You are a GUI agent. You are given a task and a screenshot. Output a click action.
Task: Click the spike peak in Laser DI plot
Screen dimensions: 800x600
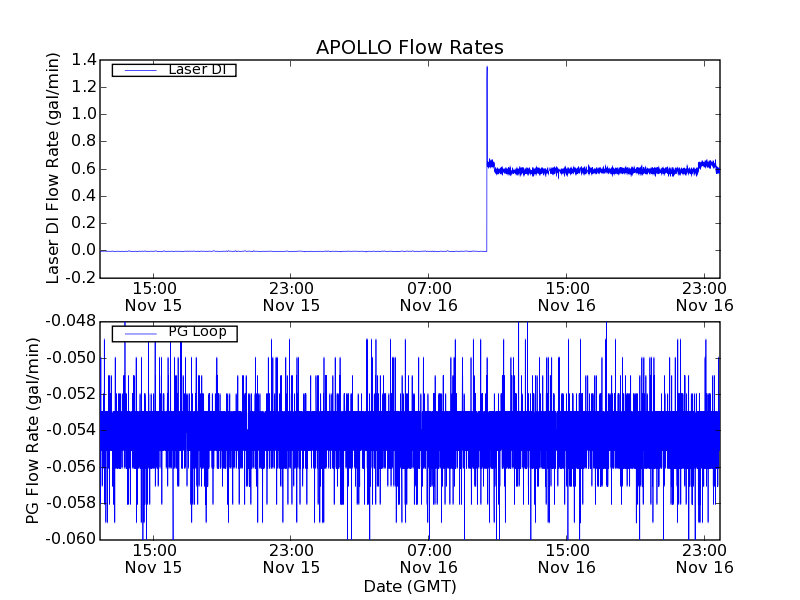point(487,68)
